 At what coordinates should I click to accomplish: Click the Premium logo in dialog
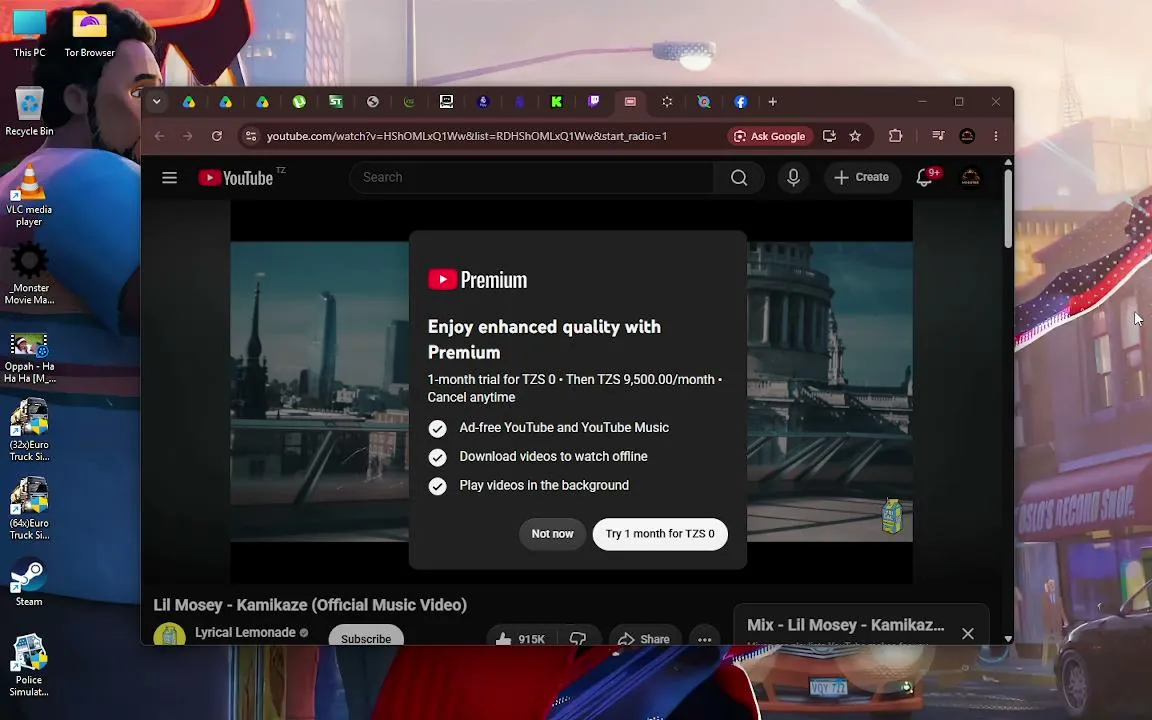[x=478, y=280]
